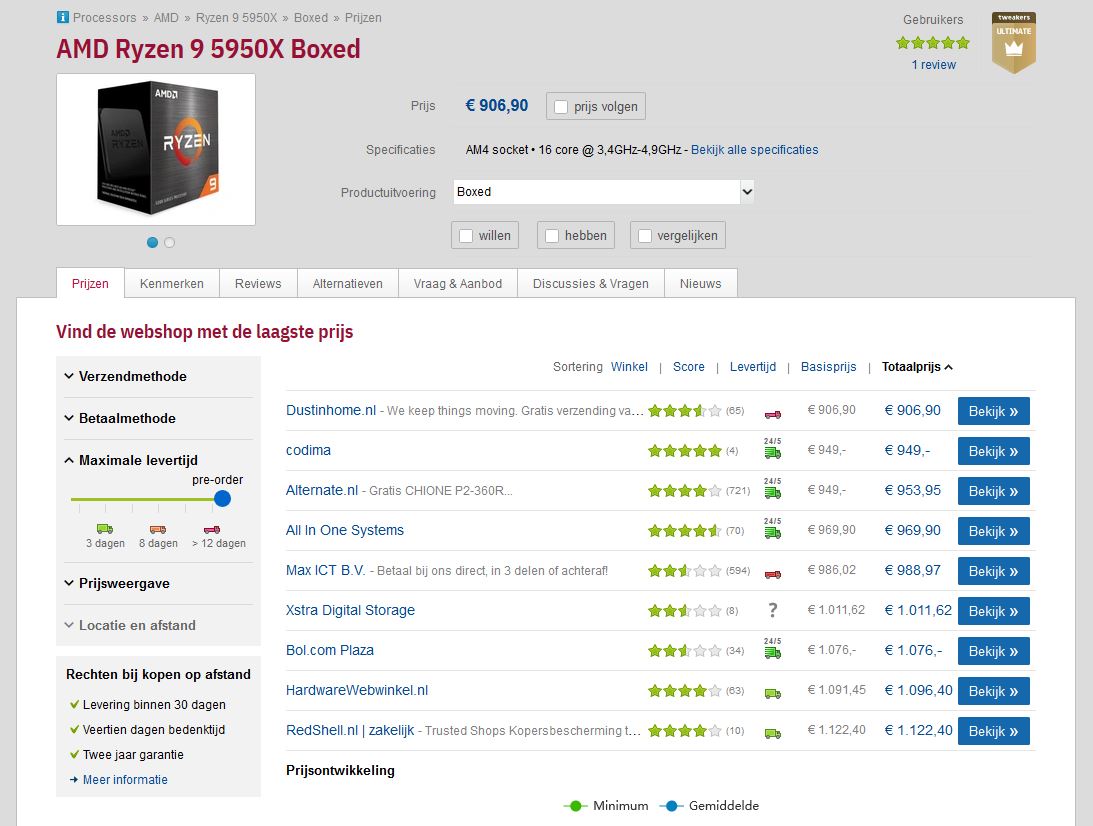Click Xstra Digital Storage question mark icon
The width and height of the screenshot is (1093, 826).
point(772,610)
